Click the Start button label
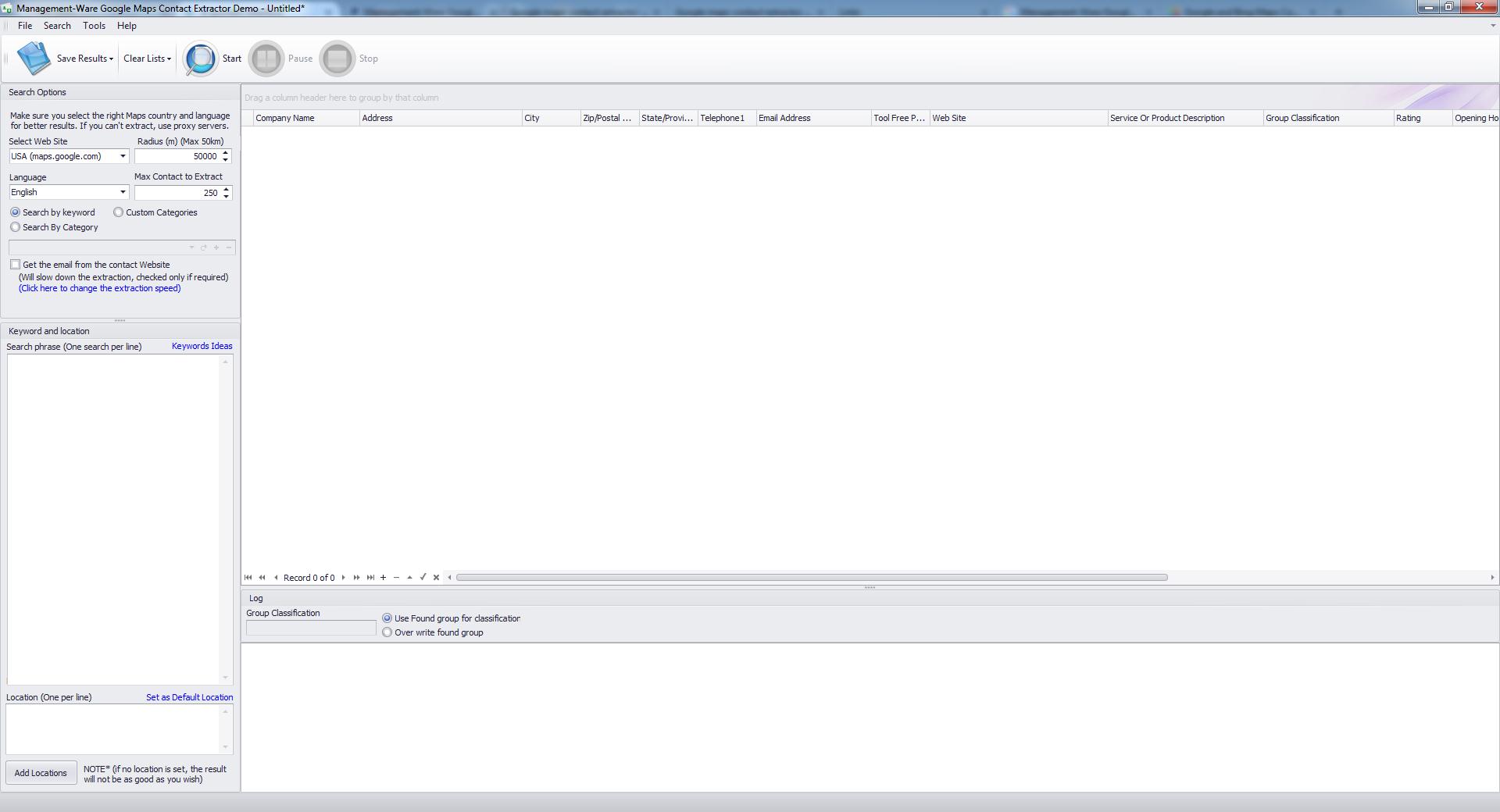 (232, 59)
